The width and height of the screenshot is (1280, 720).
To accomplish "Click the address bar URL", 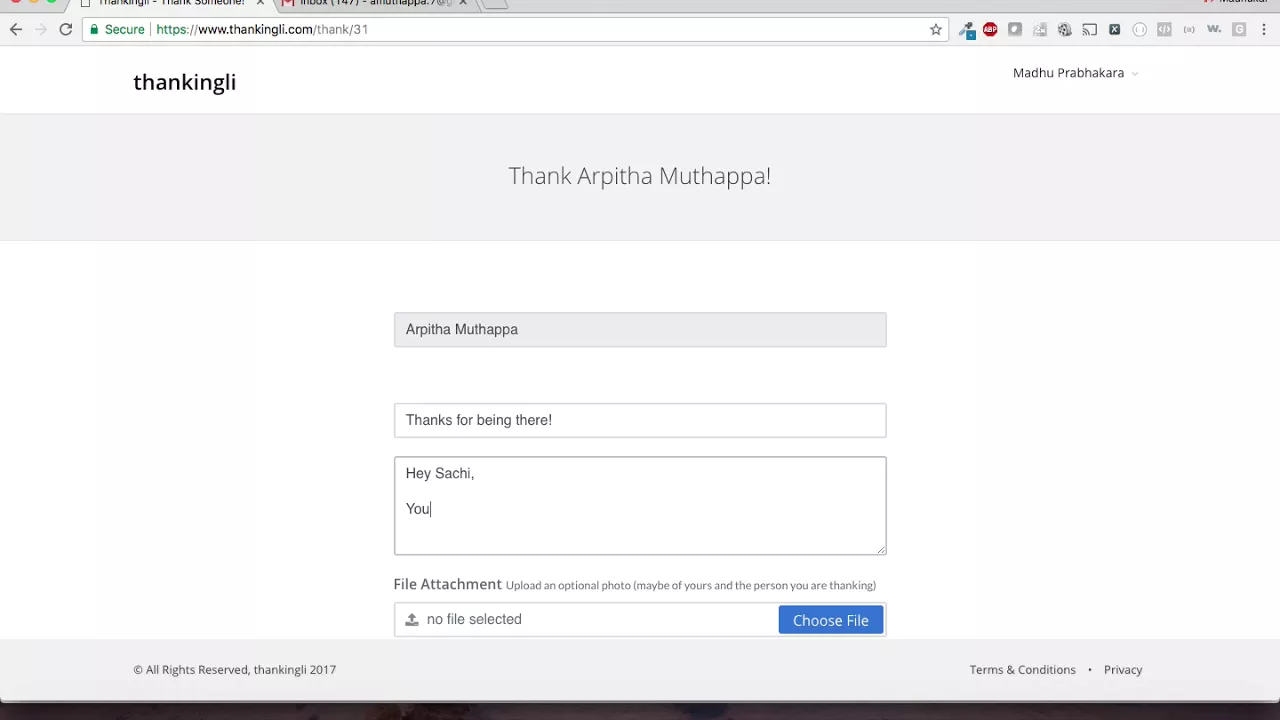I will (x=262, y=30).
